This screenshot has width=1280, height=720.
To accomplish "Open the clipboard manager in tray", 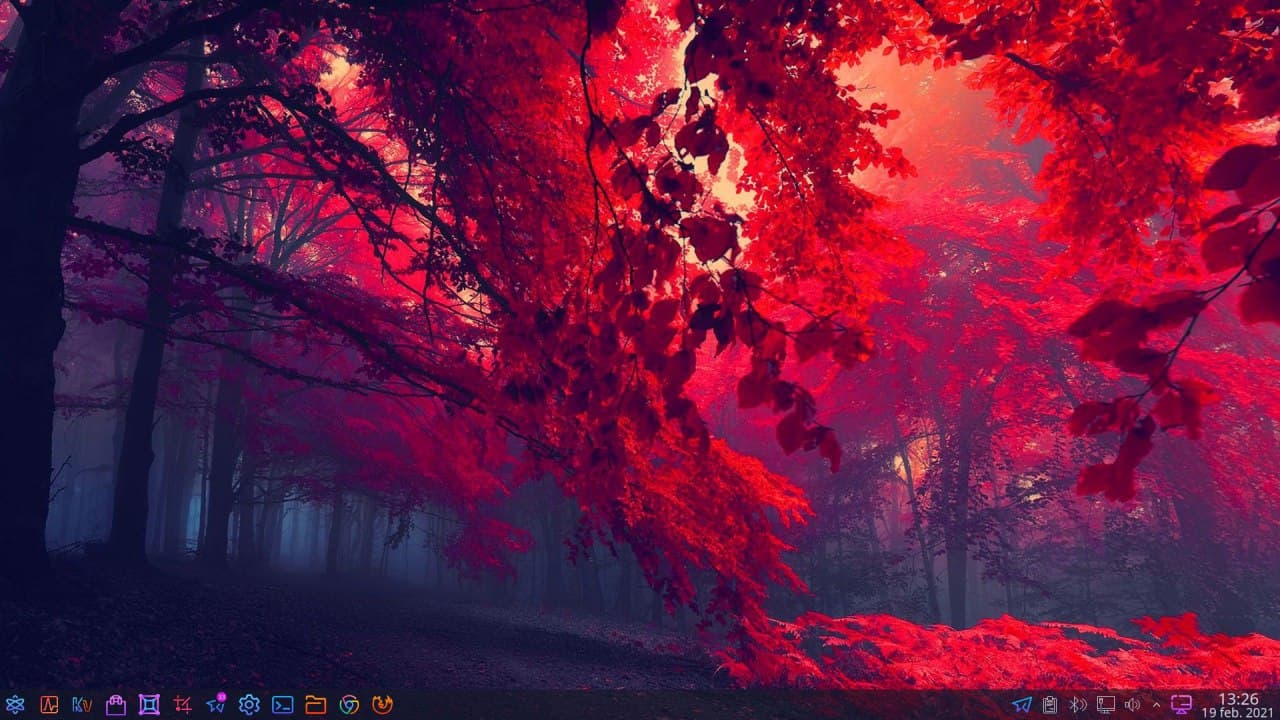I will (1050, 705).
